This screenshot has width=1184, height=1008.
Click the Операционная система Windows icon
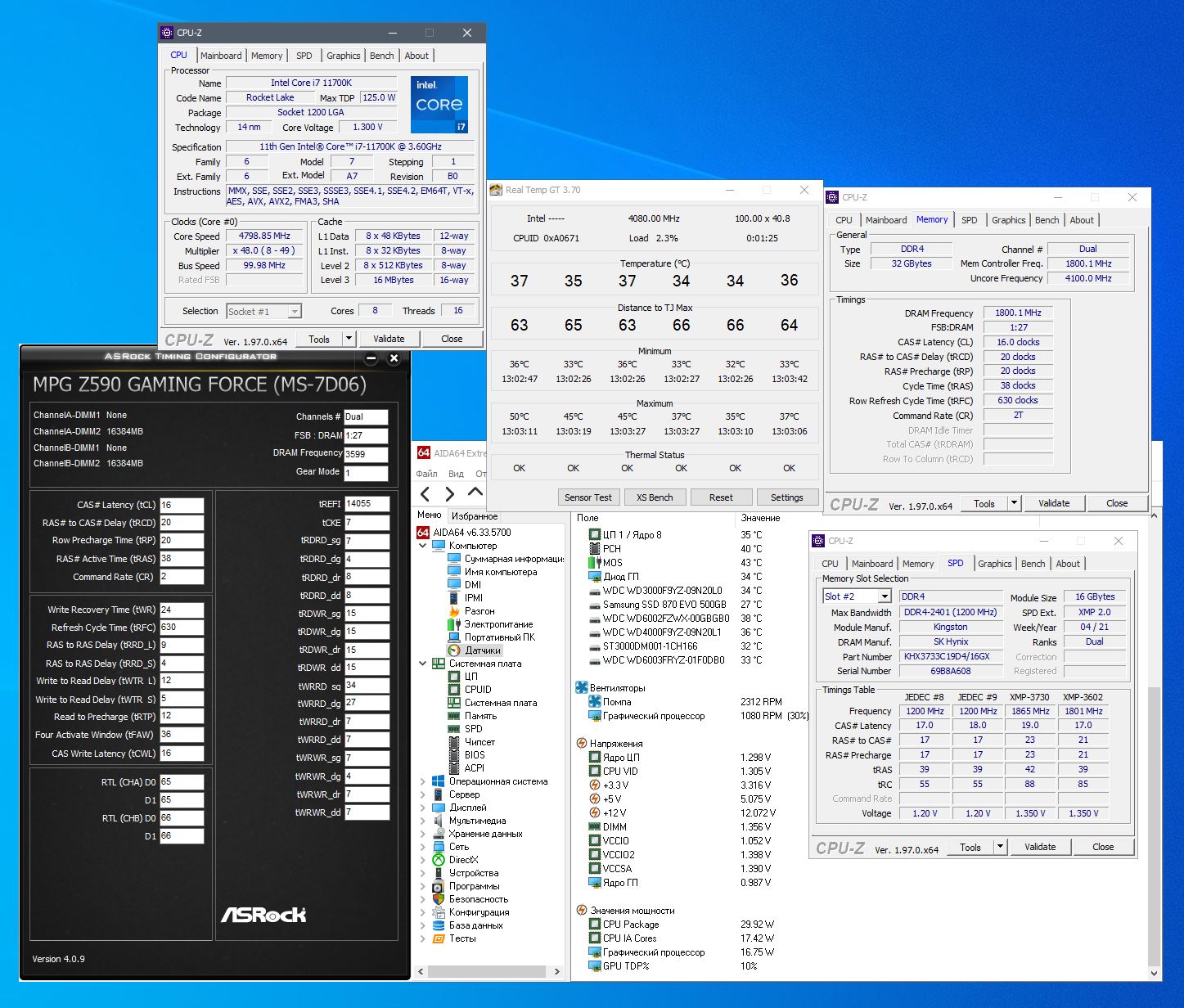pyautogui.click(x=438, y=781)
